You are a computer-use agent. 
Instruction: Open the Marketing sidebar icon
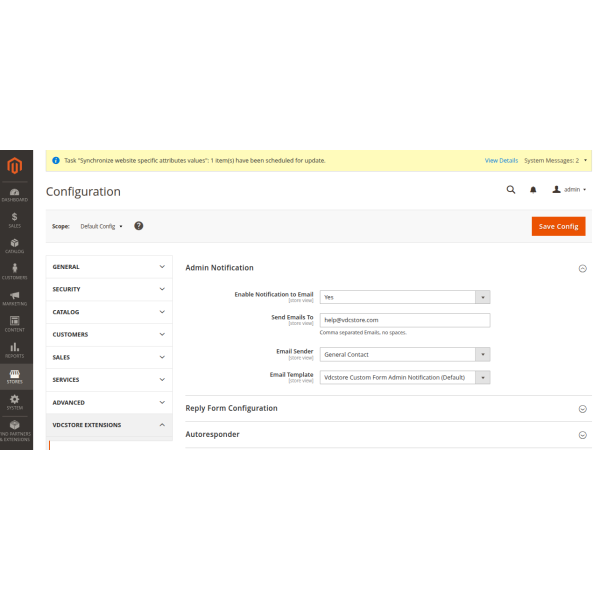tap(15, 297)
